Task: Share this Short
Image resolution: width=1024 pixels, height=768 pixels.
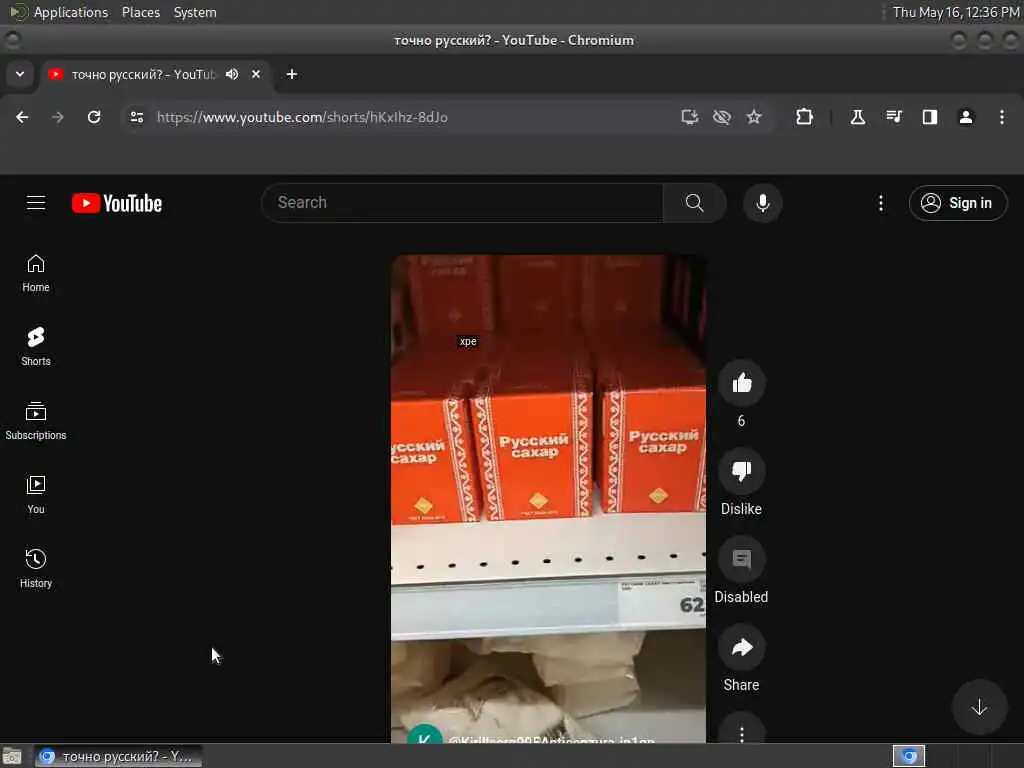Action: tap(741, 648)
